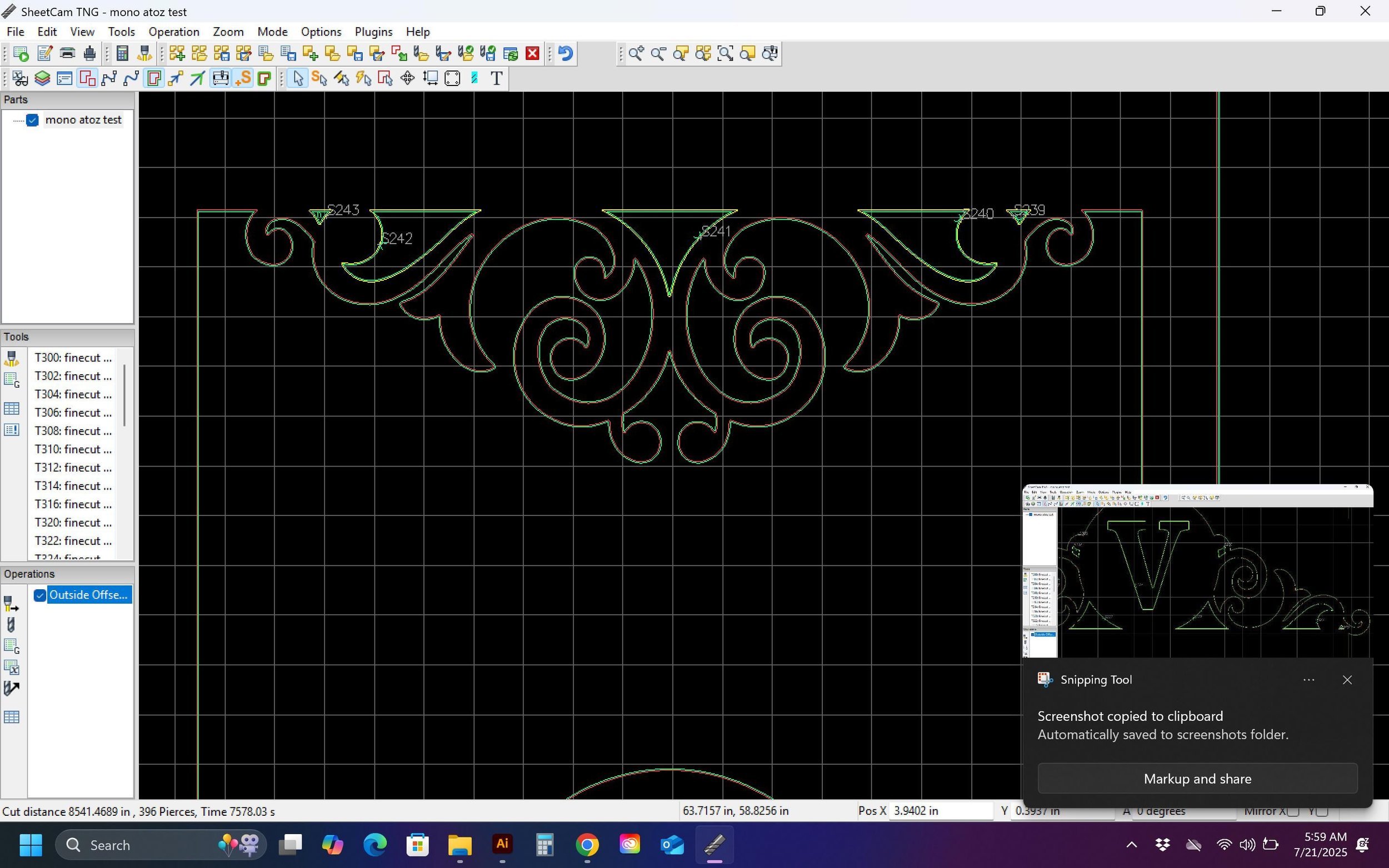This screenshot has height=868, width=1389.
Task: Click the red X delete icon
Action: [533, 53]
